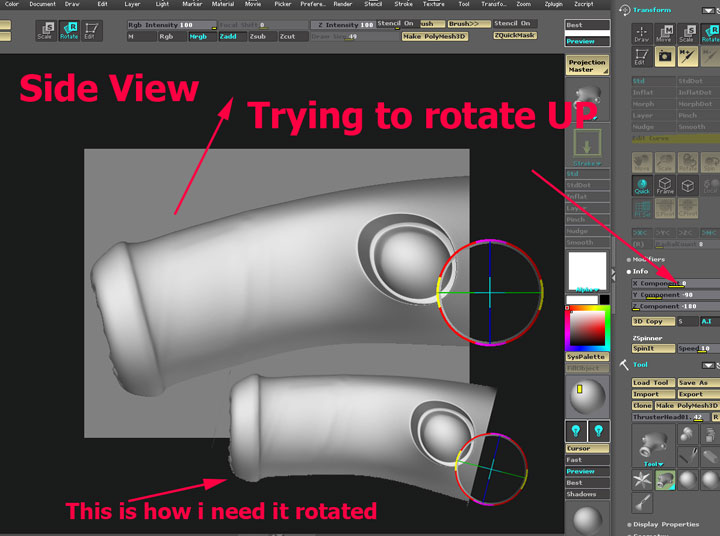Viewport: 720px width, 536px height.
Task: Click the ZQuickMask button
Action: pyautogui.click(x=515, y=35)
